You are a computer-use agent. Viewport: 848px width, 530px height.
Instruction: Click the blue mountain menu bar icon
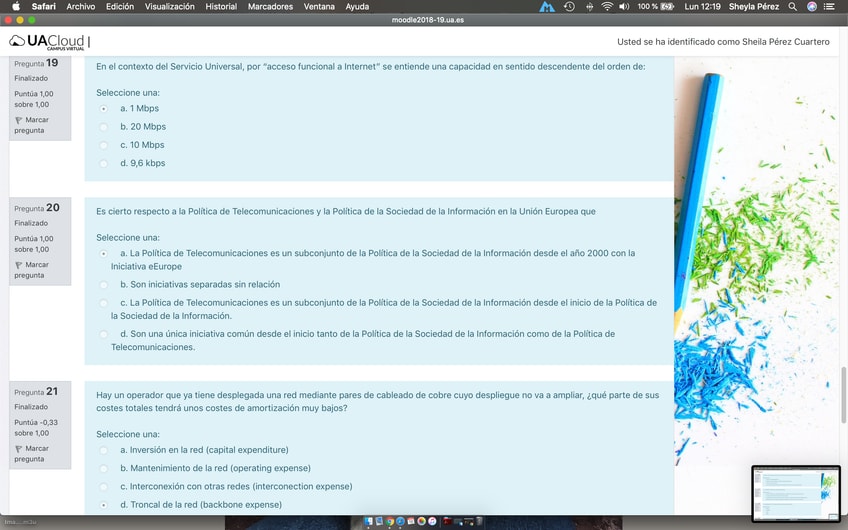point(547,6)
